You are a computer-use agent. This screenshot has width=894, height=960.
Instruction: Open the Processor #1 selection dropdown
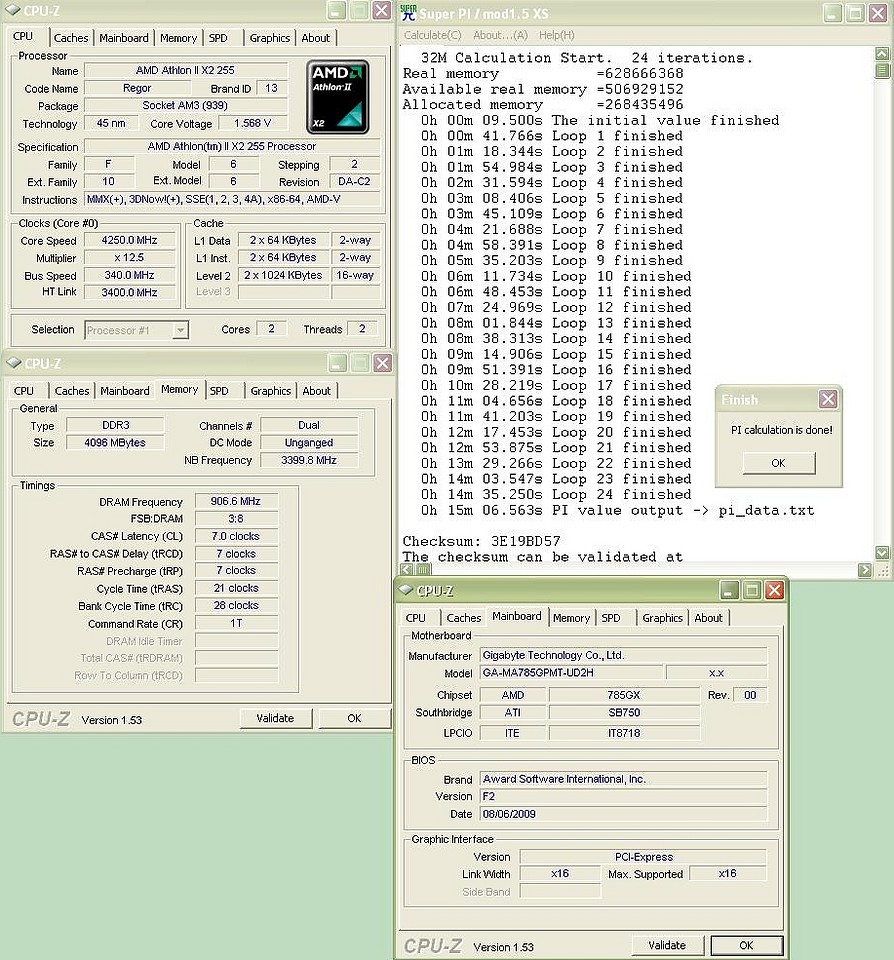tap(180, 330)
